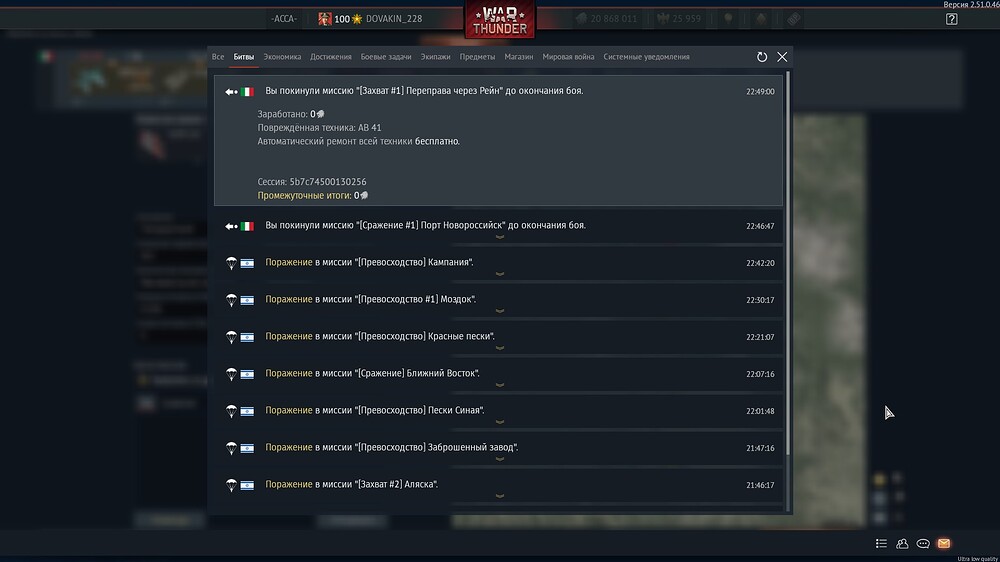1000x562 pixels.
Task: Click the message log vertical scrollbar
Action: pos(787,260)
